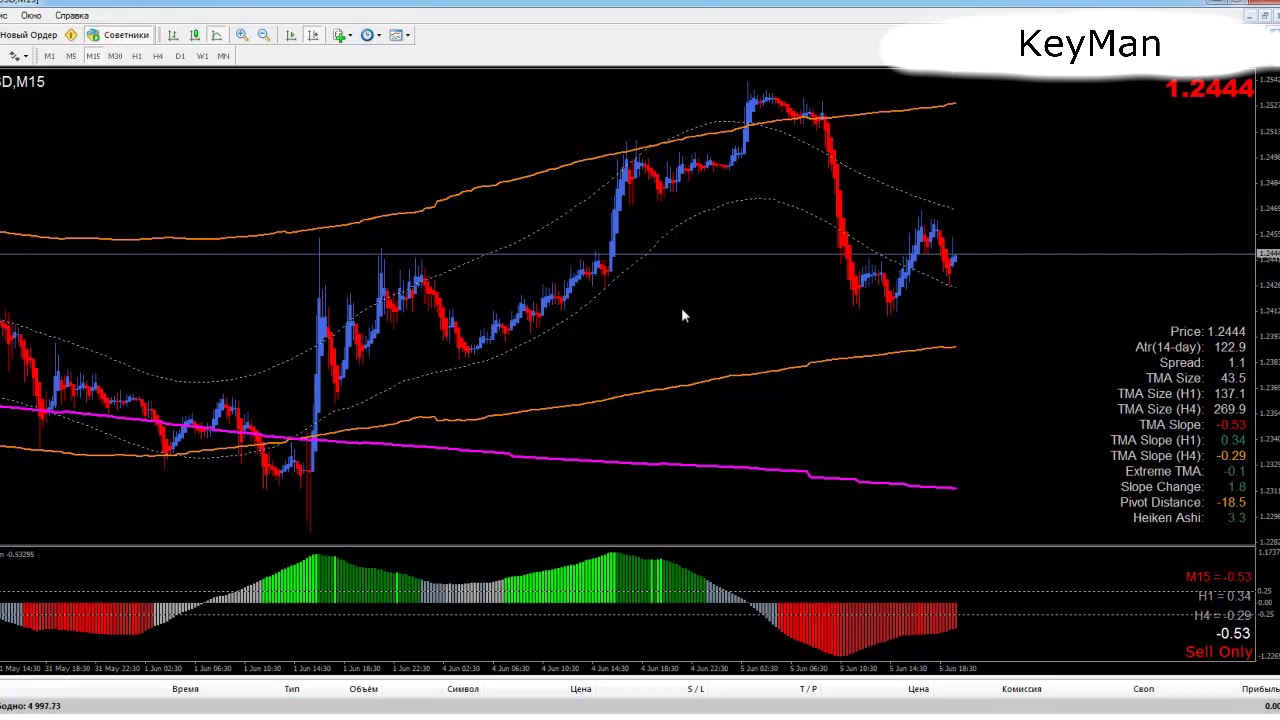
Task: Click the periodicity clock icon
Action: coord(367,35)
